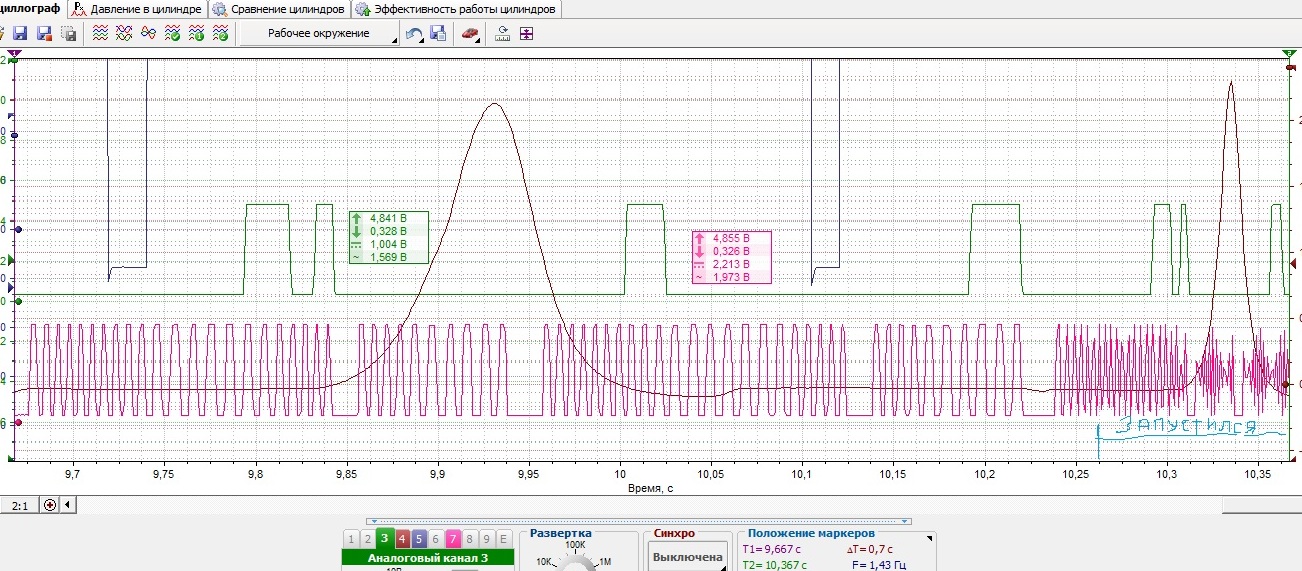
Task: Click the crossed waveforms icon
Action: point(124,34)
